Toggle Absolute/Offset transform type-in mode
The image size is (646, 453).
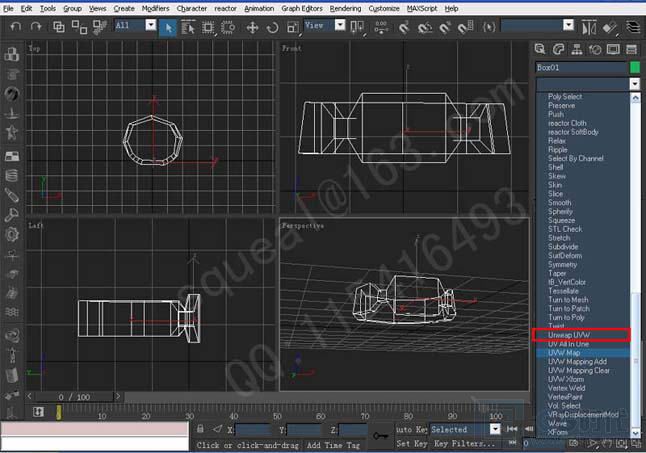pyautogui.click(x=218, y=430)
